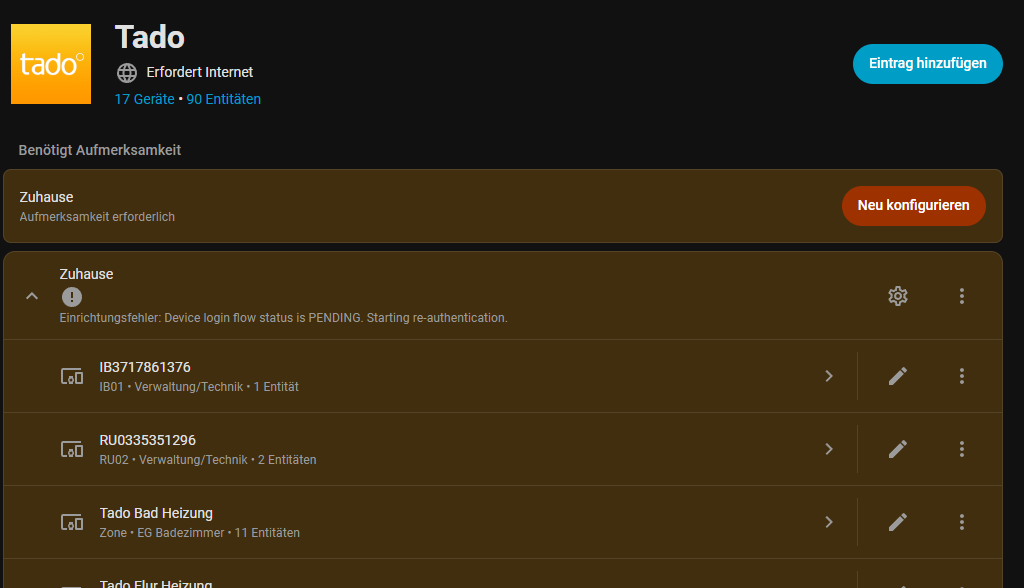Click the Tado logo thumbnail
The height and width of the screenshot is (588, 1024).
[x=51, y=64]
